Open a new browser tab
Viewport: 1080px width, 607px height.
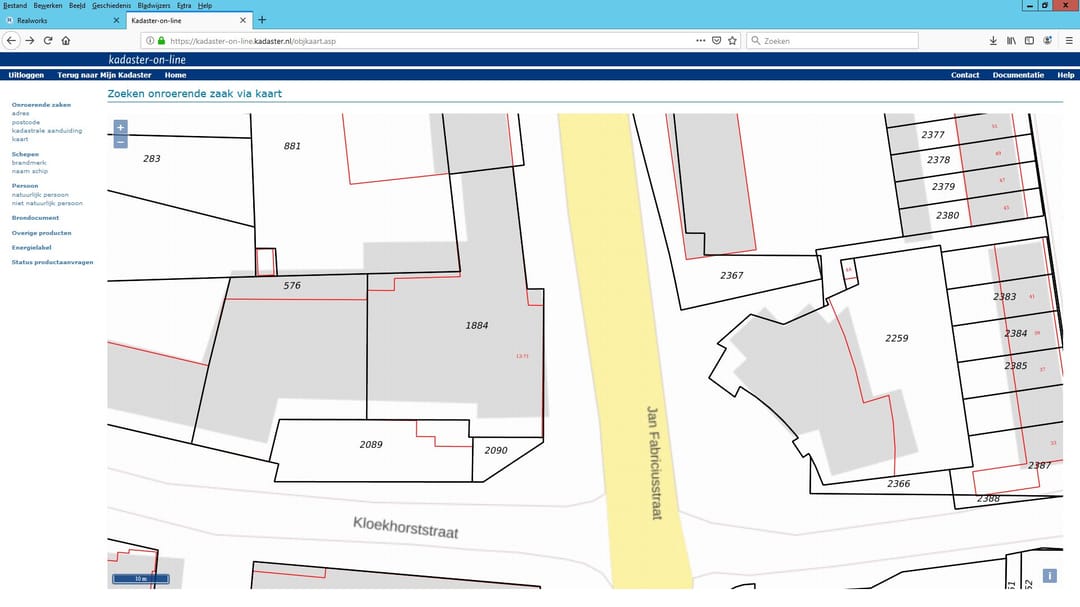(262, 20)
